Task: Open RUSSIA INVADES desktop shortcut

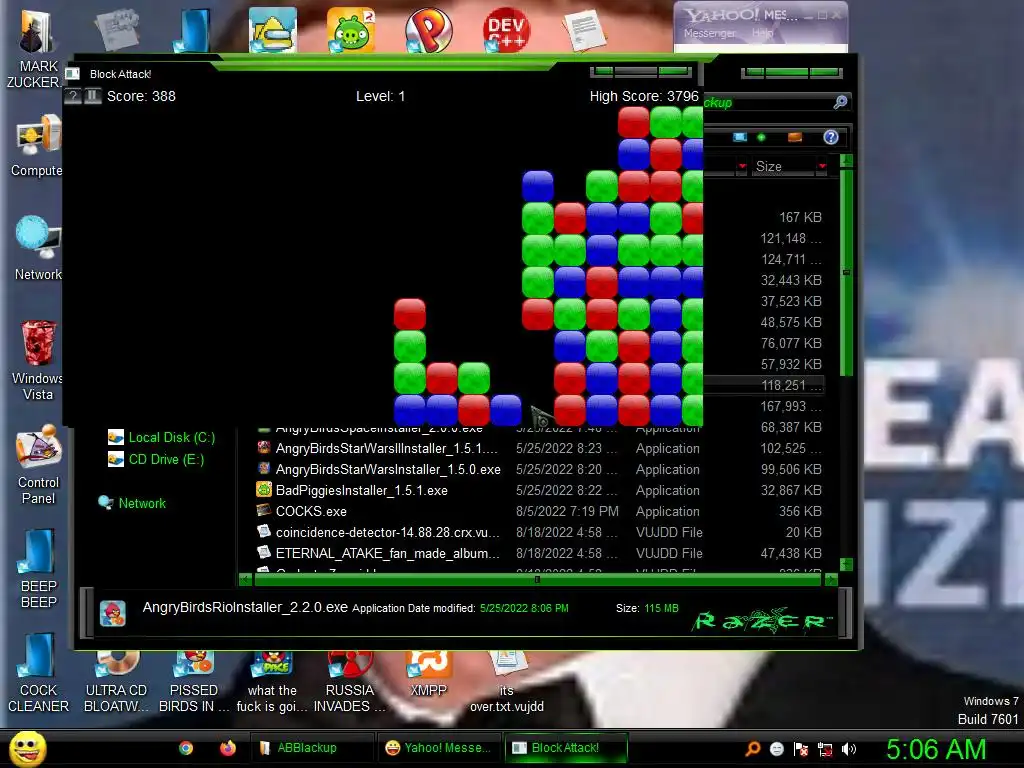Action: tap(349, 683)
